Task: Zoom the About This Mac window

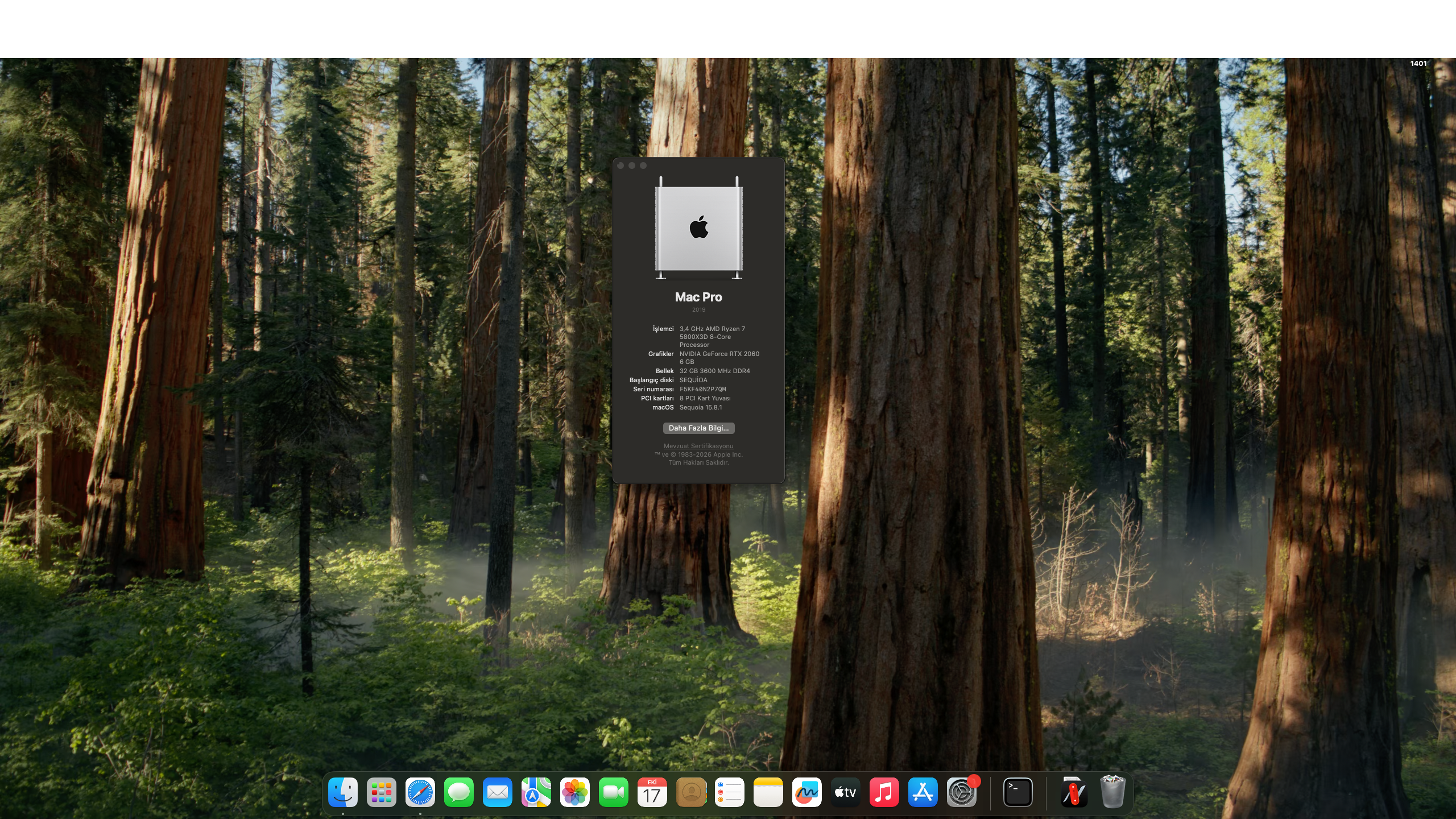Action: click(x=643, y=166)
